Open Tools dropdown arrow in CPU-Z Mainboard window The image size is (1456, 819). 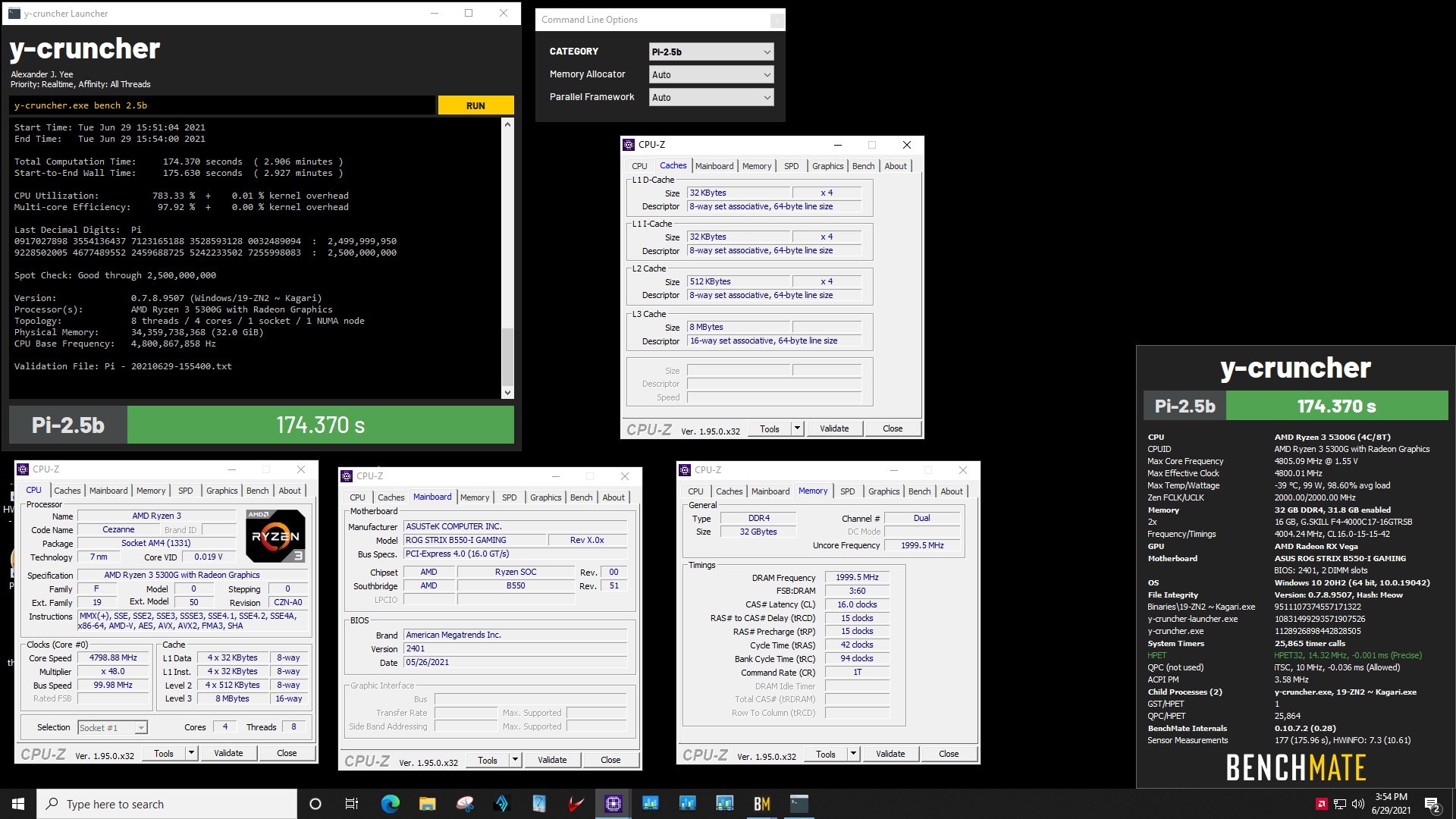click(515, 760)
